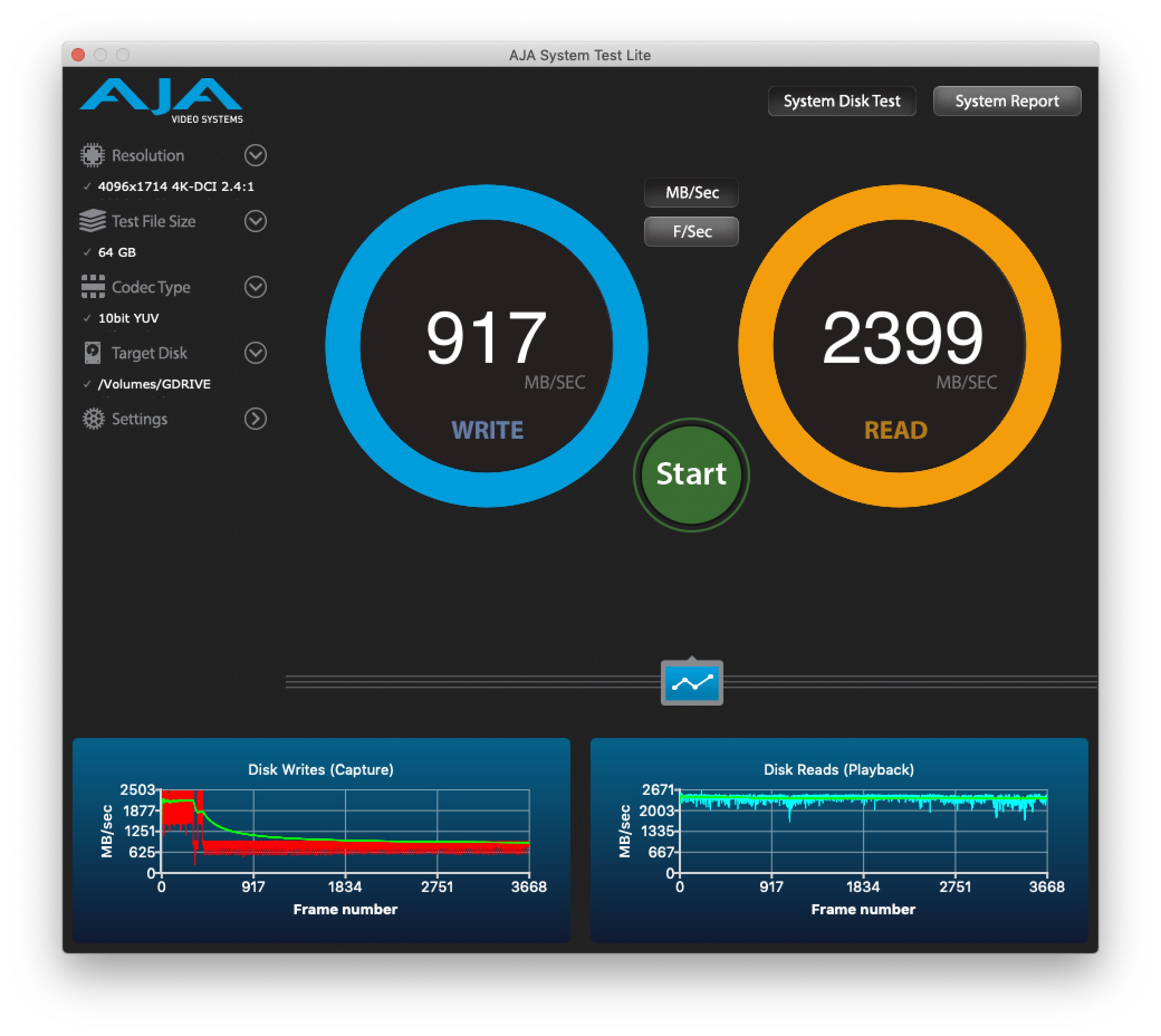
Task: Toggle the graph view chart icon
Action: pyautogui.click(x=692, y=683)
